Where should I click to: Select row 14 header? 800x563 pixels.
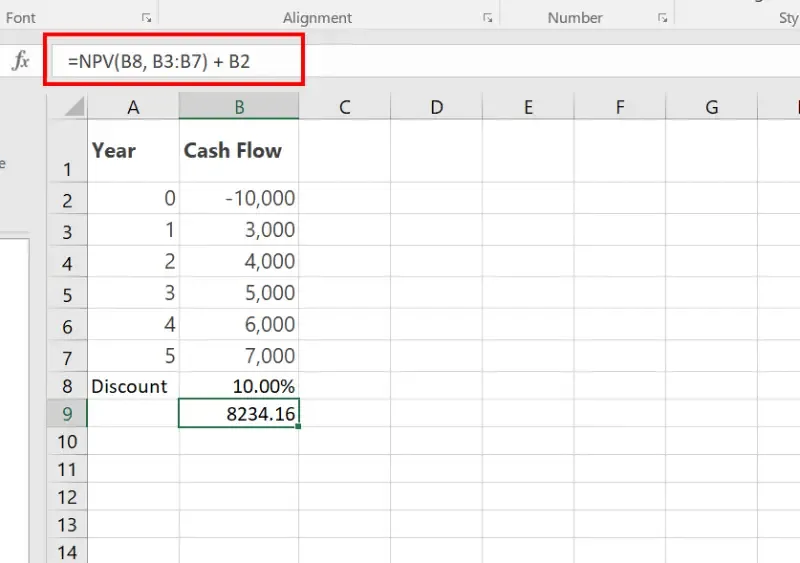67,551
